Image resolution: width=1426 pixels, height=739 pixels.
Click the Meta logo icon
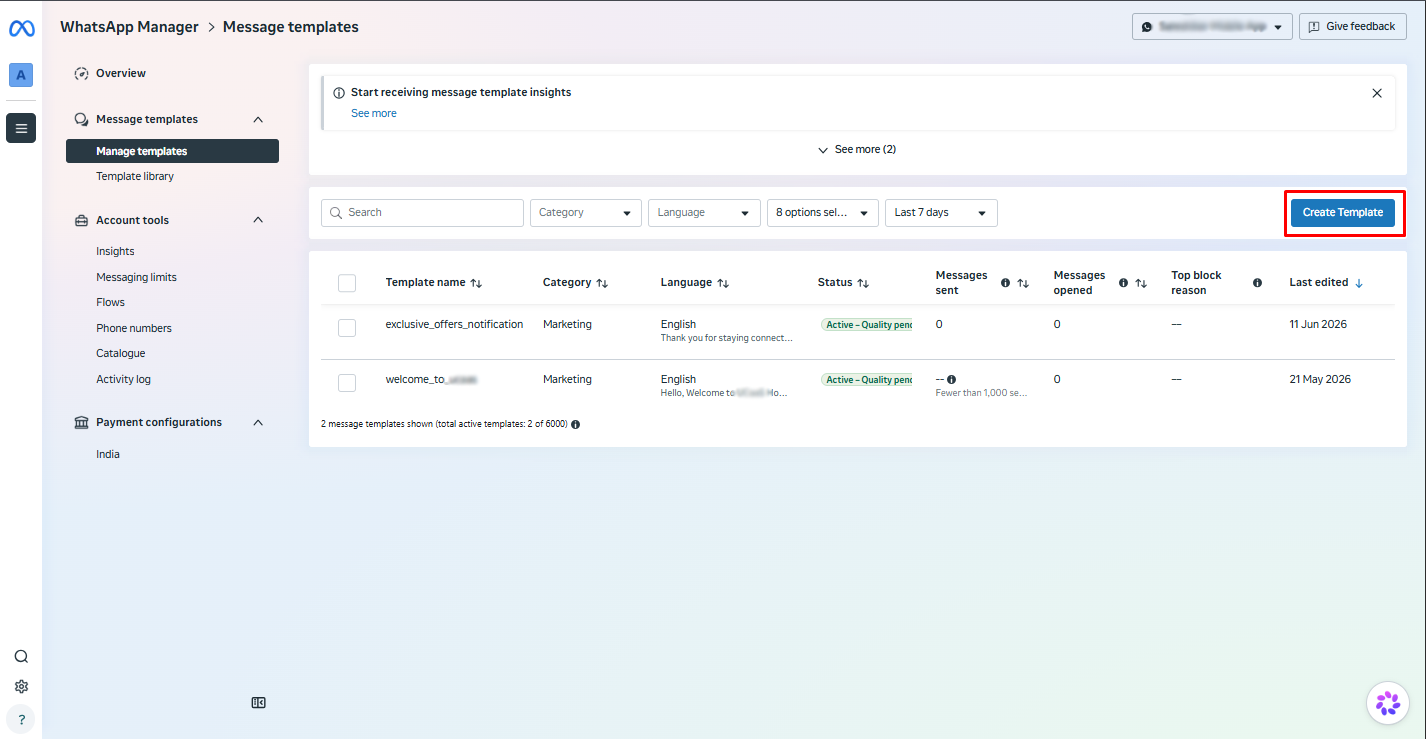click(21, 29)
